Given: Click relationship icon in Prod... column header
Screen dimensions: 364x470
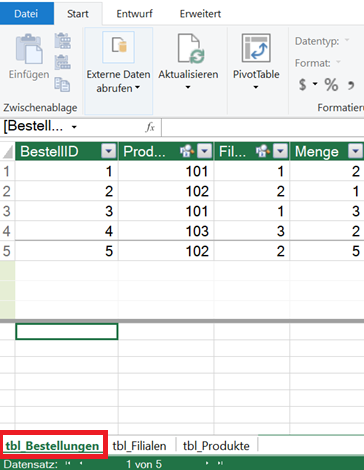Looking at the screenshot, I should 187,151.
